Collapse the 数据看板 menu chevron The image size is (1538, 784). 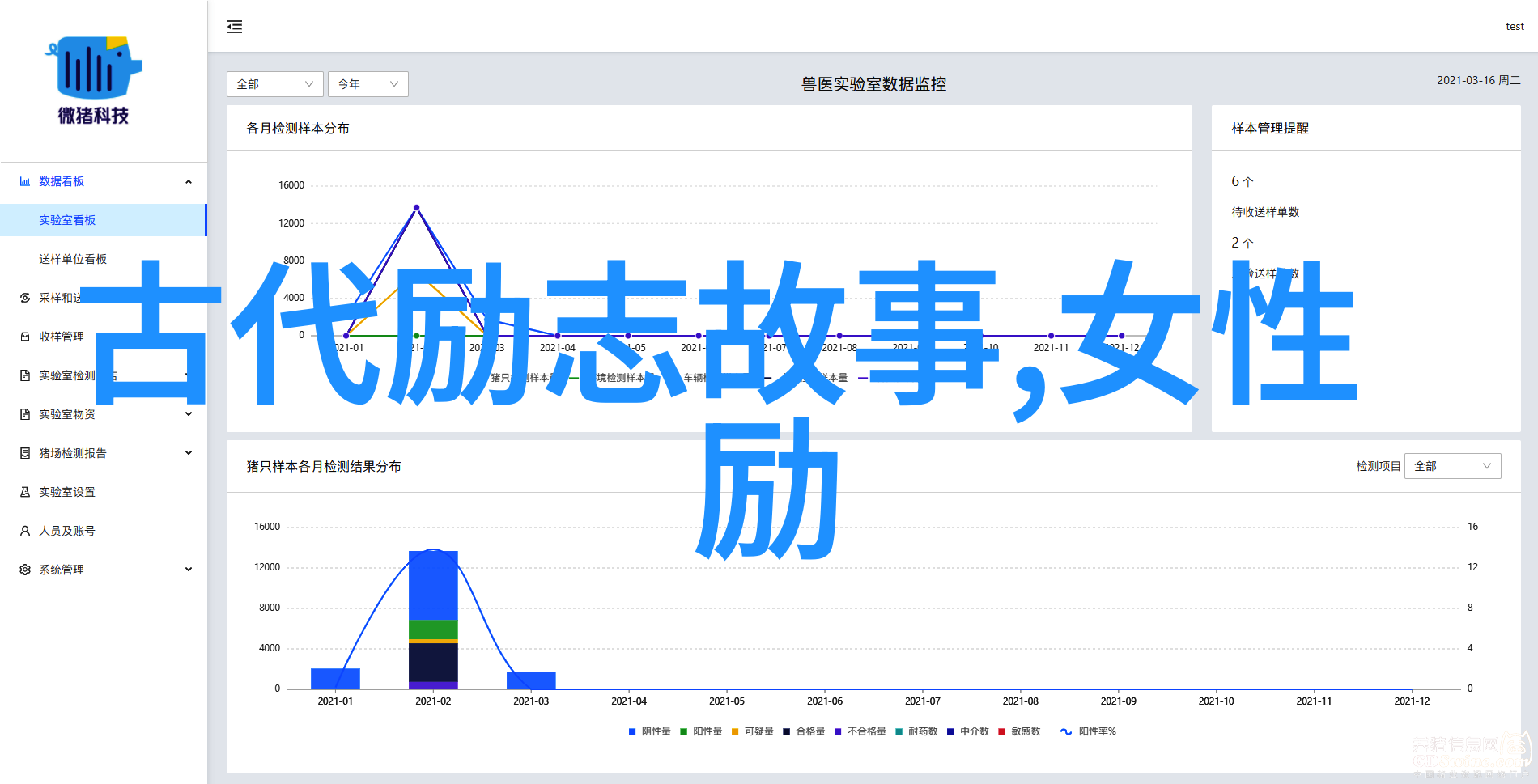click(189, 181)
